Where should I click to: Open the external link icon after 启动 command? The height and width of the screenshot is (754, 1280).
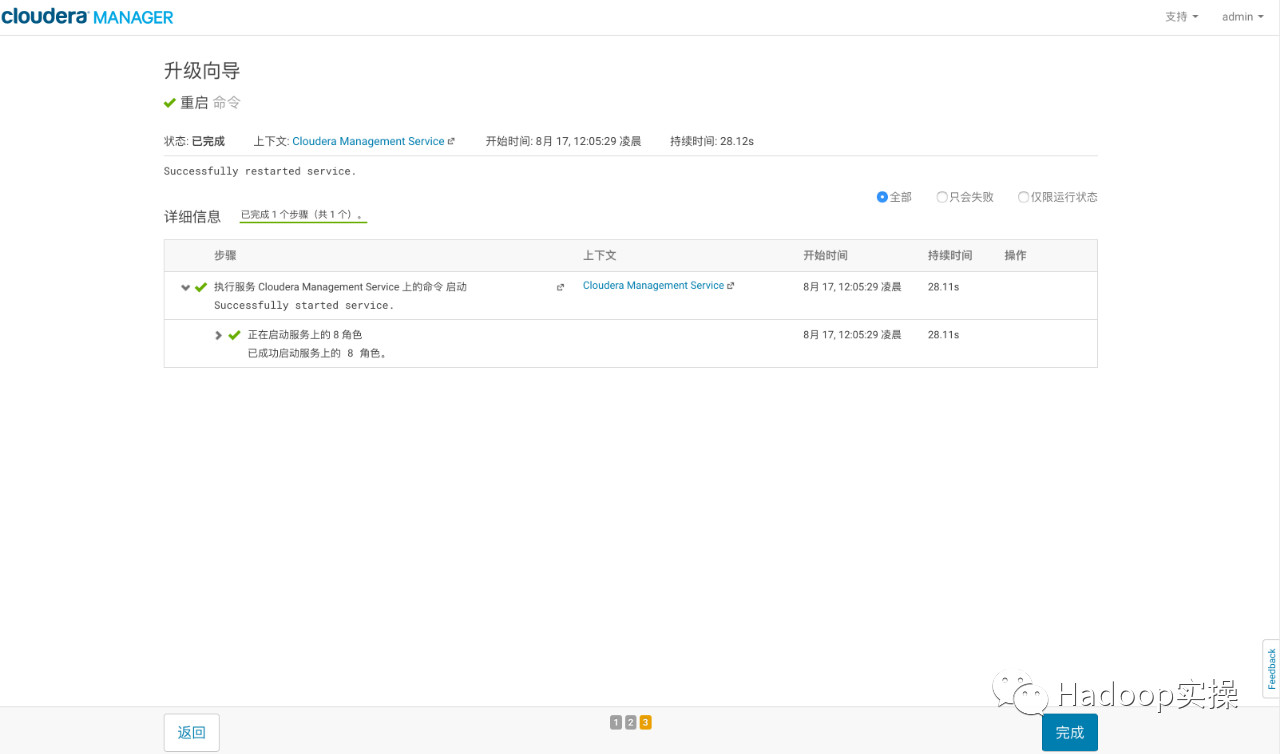coord(560,287)
